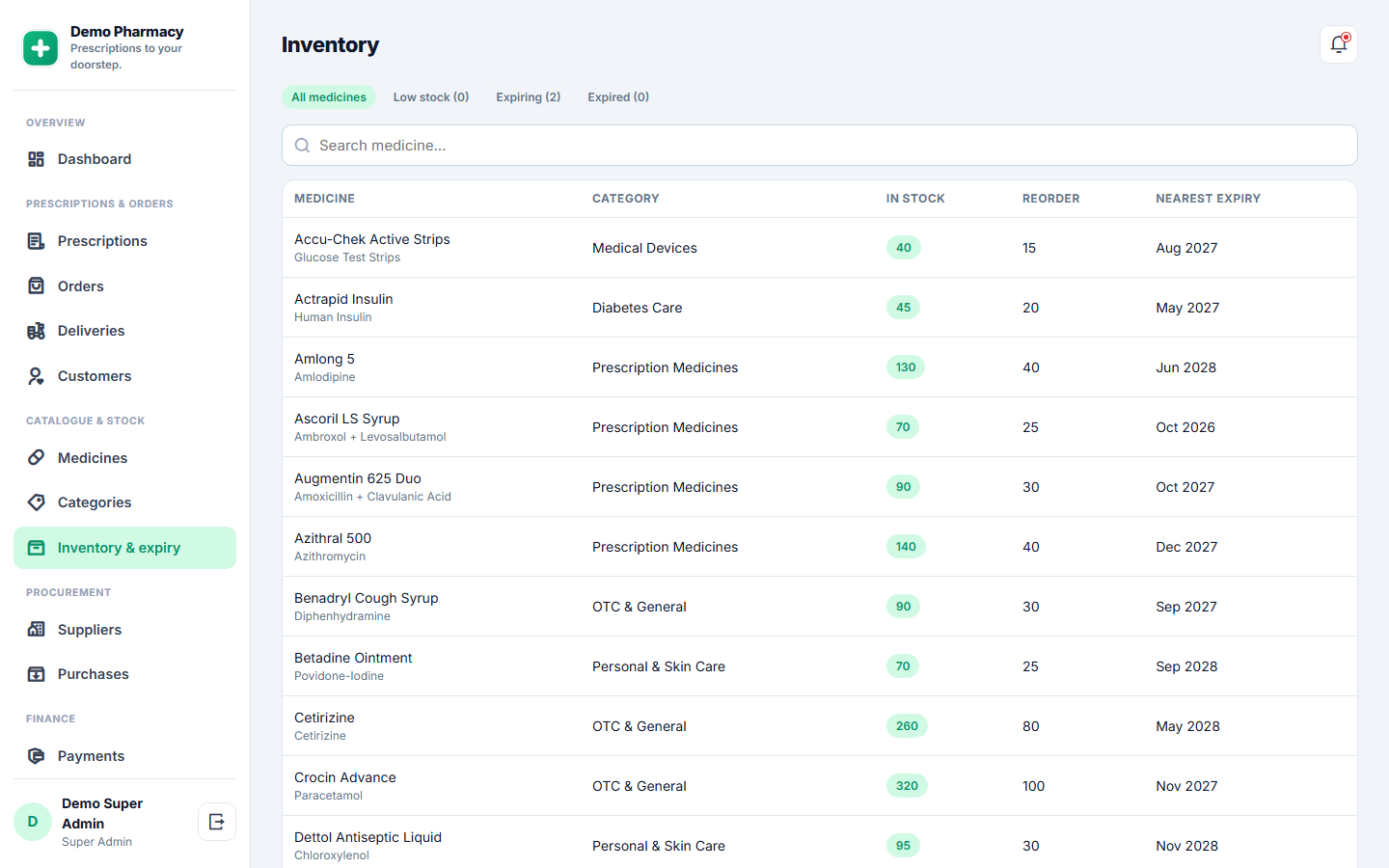Focus the Search medicine field
The width and height of the screenshot is (1389, 868).
coord(820,146)
